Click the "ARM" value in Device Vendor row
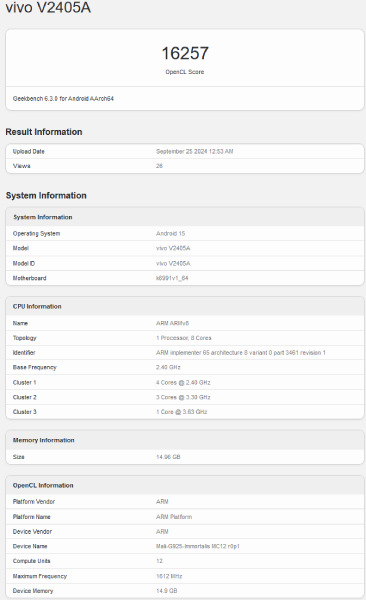This screenshot has height=600, width=366. coord(162,532)
